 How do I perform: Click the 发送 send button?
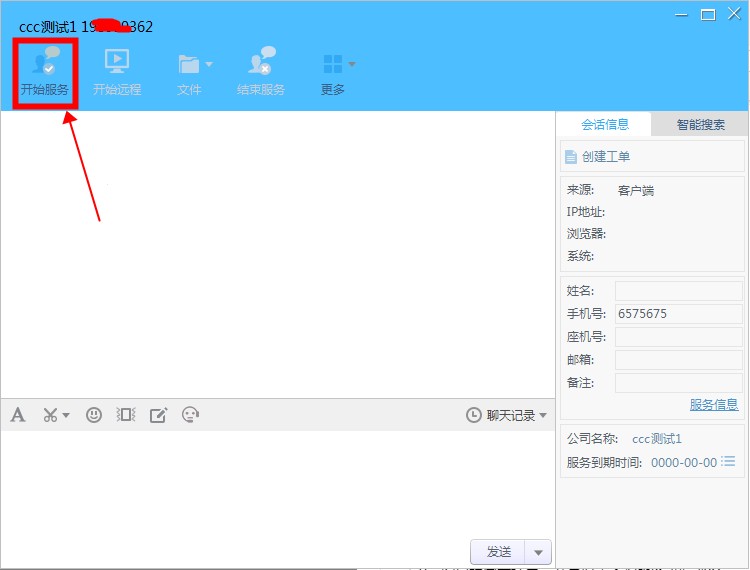pyautogui.click(x=498, y=552)
